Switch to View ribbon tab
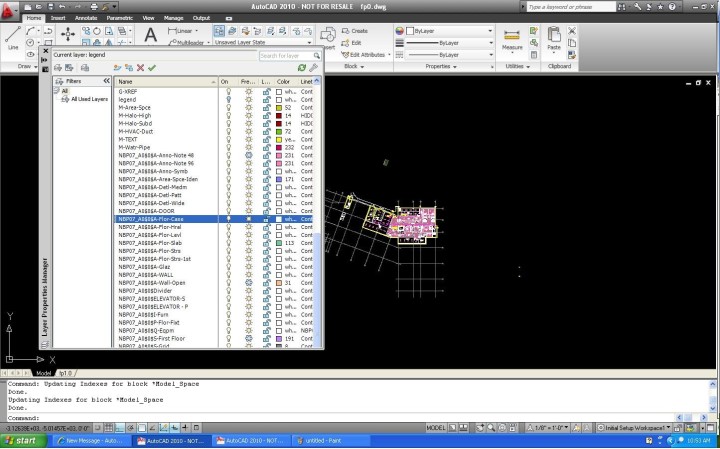 tap(148, 18)
